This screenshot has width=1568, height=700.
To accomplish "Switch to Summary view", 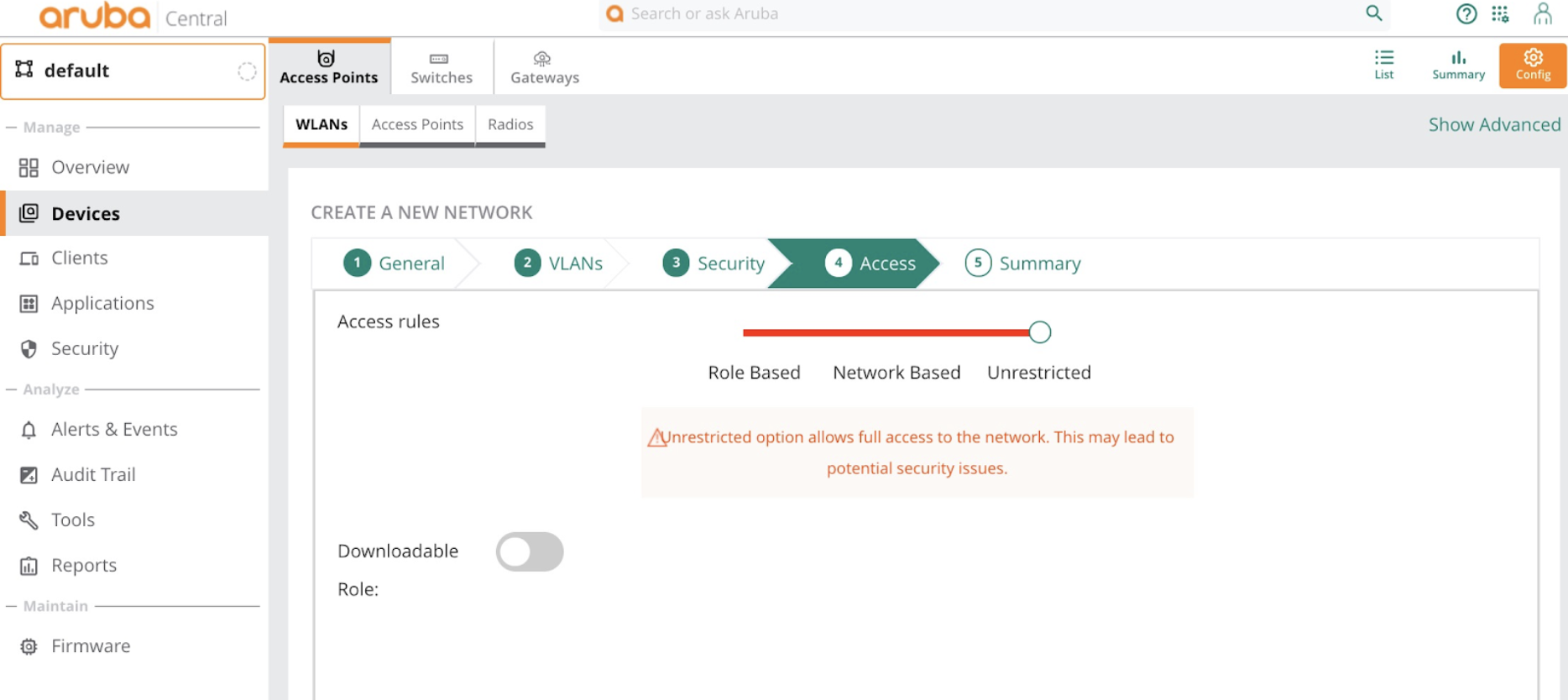I will [x=1458, y=65].
